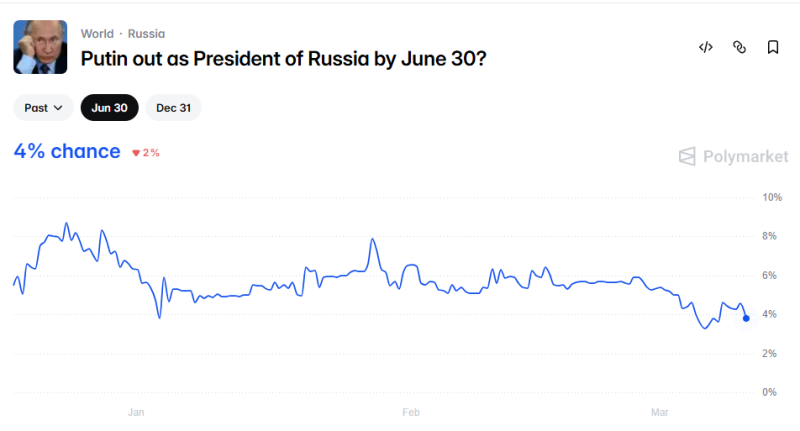Bookmark this market
This screenshot has width=800, height=431.
(x=773, y=47)
